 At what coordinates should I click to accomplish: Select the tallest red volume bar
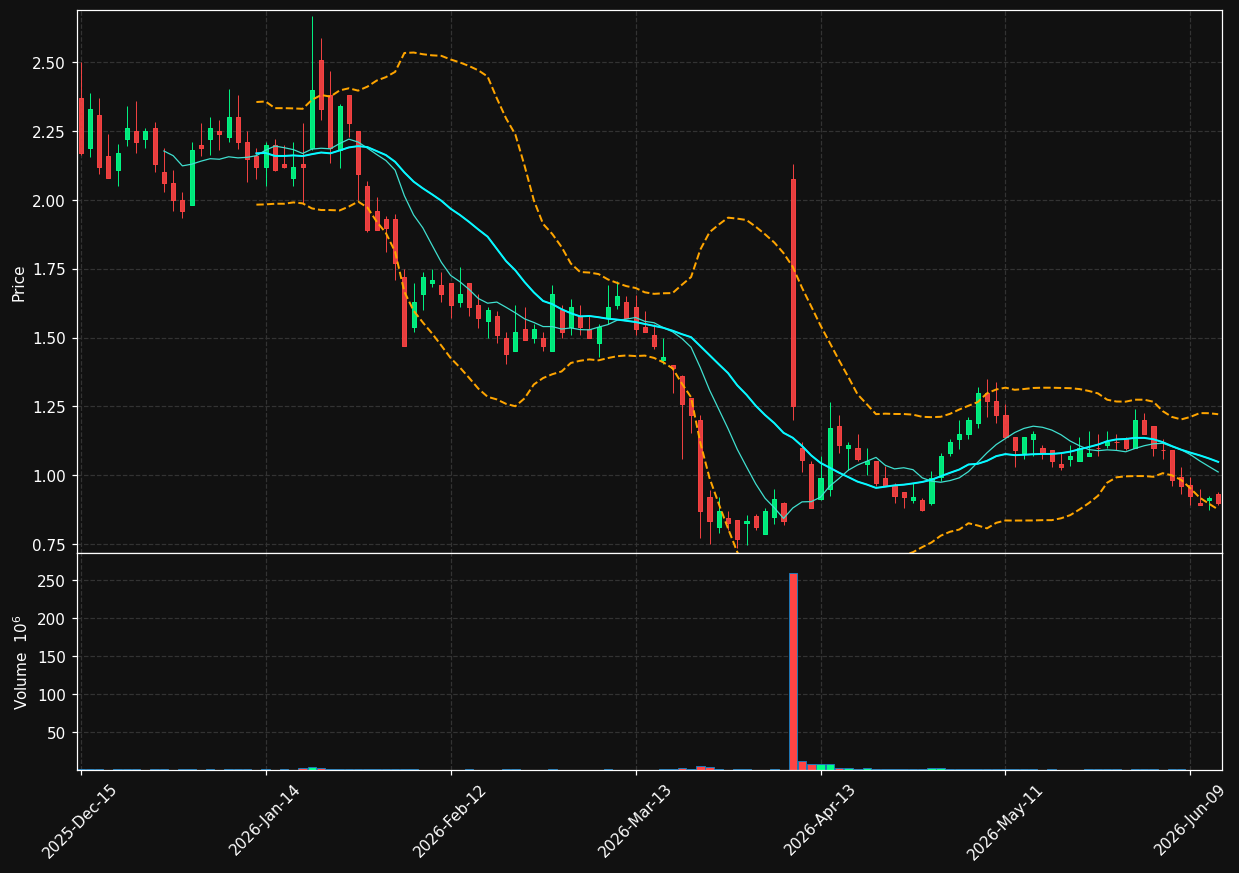tap(793, 671)
